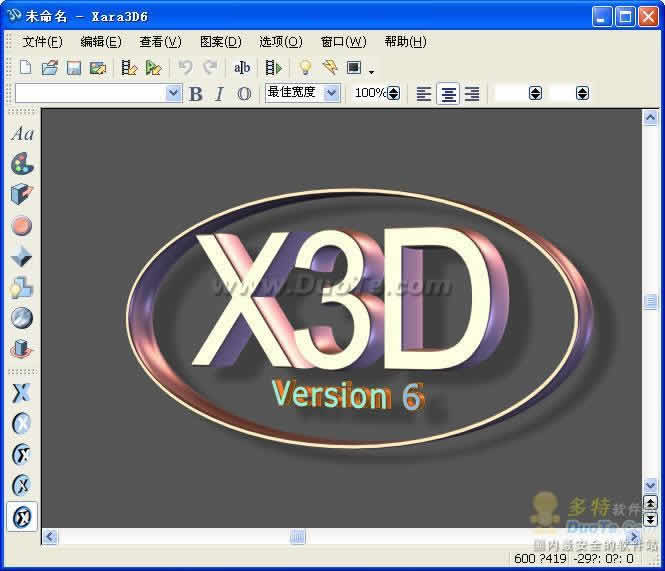Screen dimensions: 665x571
Task: Select the X in a circle button style
Action: pyautogui.click(x=22, y=423)
